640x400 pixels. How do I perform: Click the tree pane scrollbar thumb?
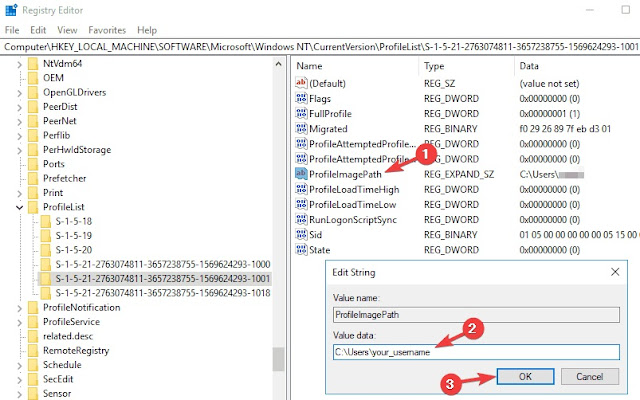point(279,359)
